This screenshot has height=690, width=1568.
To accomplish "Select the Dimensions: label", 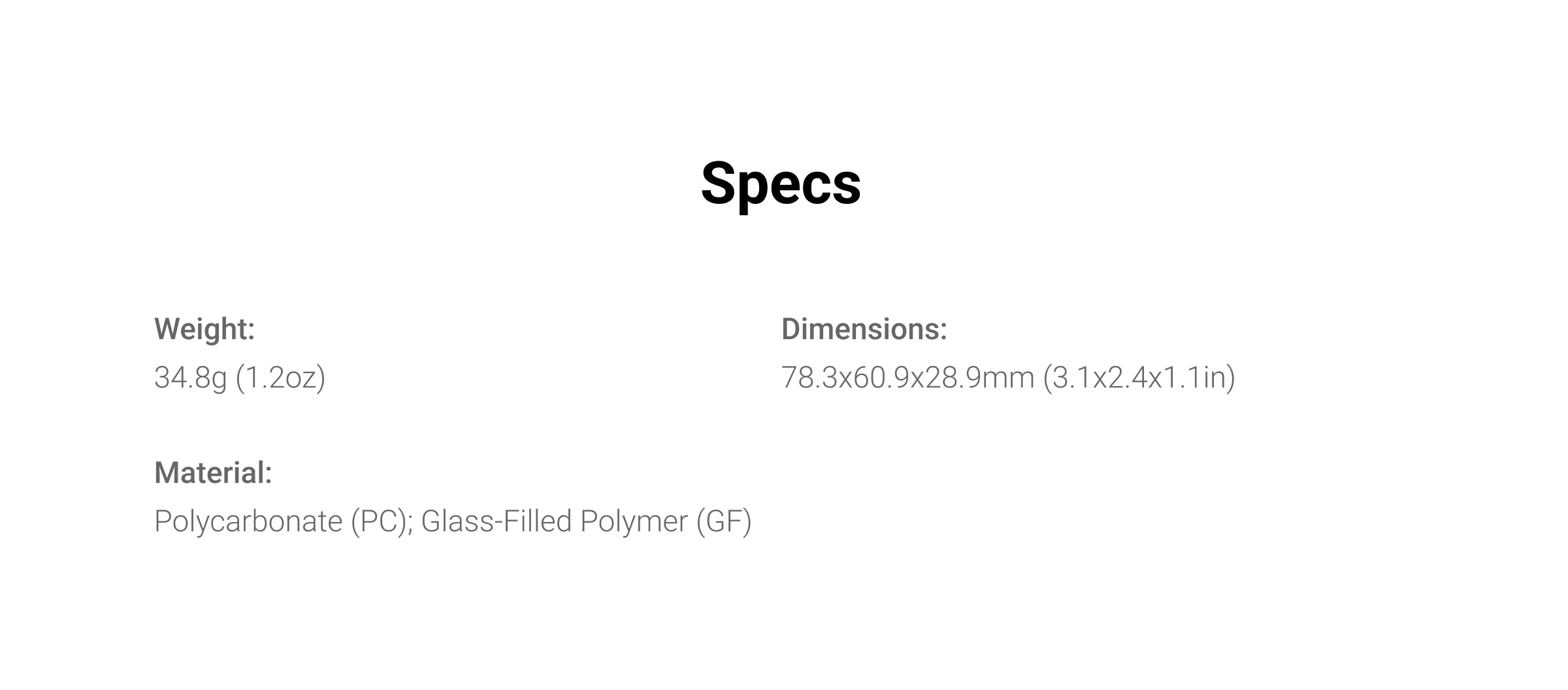I will (x=864, y=329).
